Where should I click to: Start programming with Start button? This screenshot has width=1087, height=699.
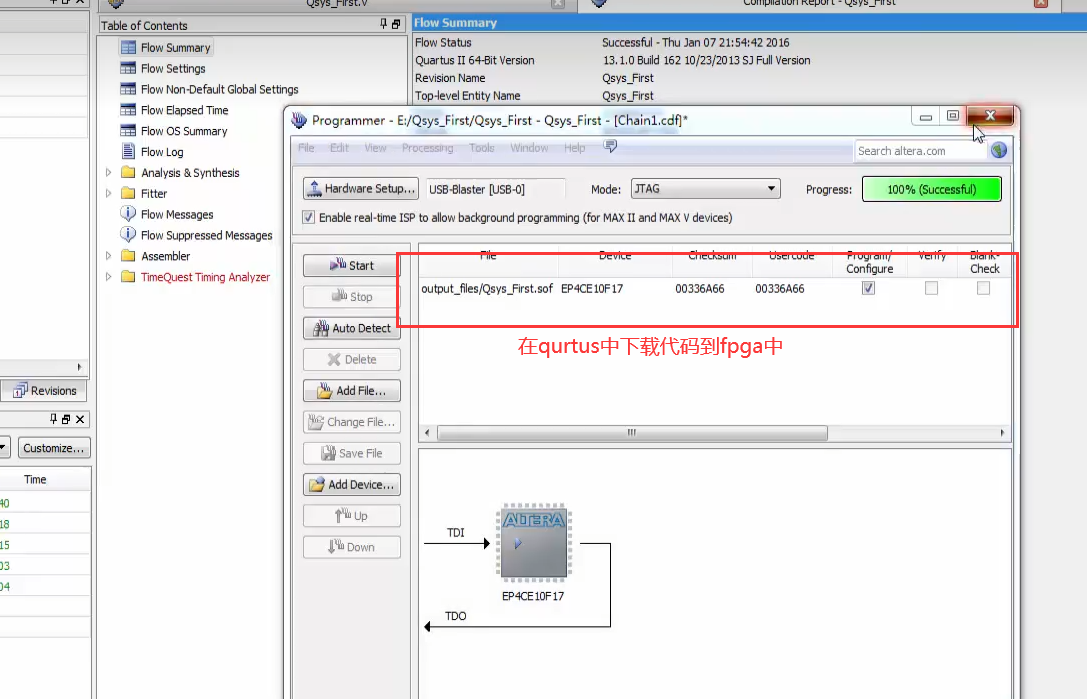(x=351, y=266)
